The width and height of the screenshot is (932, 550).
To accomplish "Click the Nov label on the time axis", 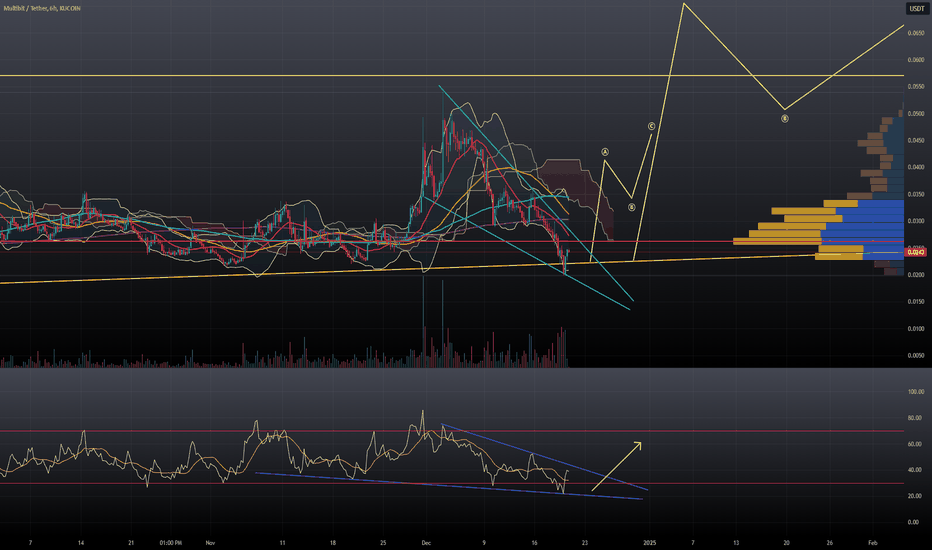I will (x=210, y=543).
